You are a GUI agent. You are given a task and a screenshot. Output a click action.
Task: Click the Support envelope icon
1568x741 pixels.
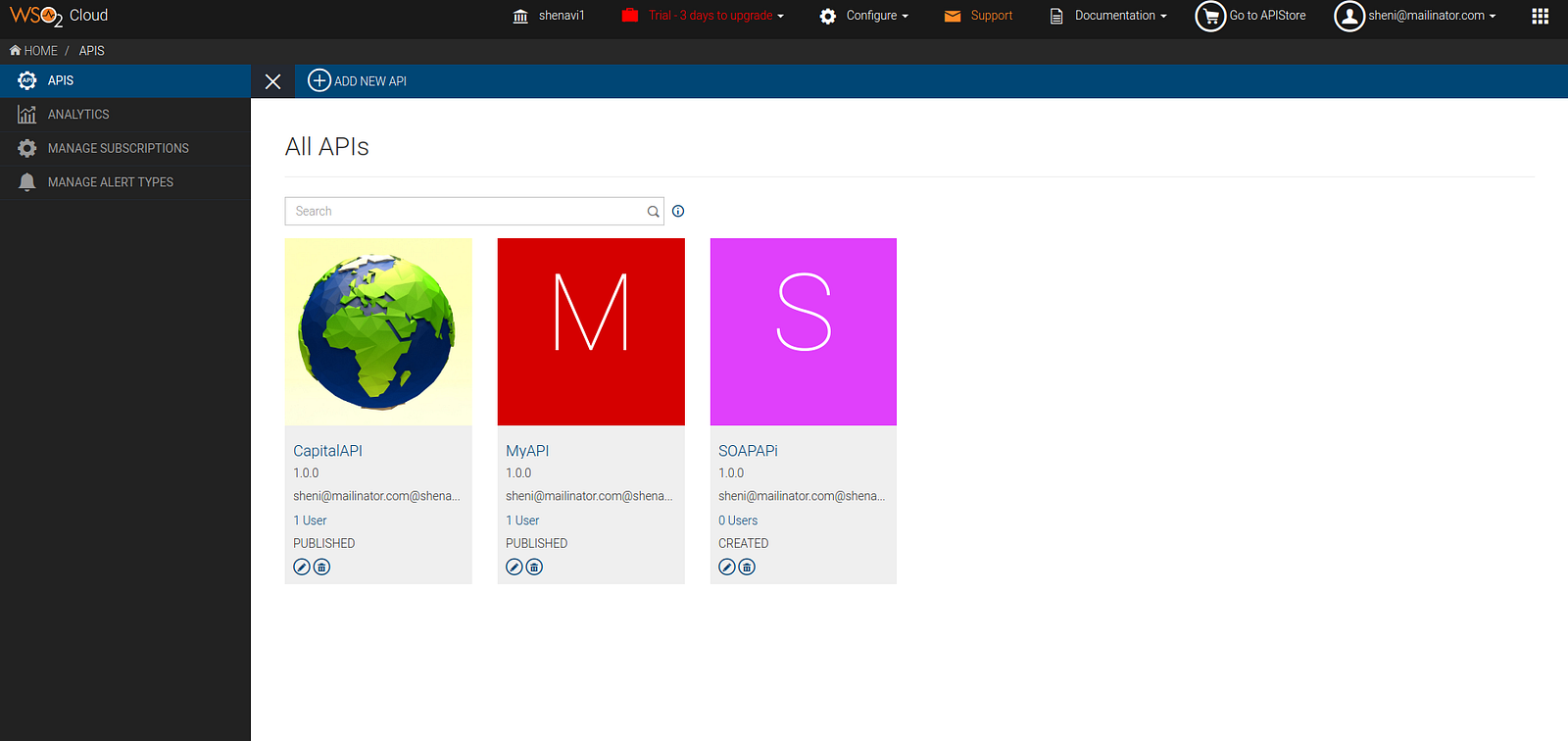(x=953, y=16)
